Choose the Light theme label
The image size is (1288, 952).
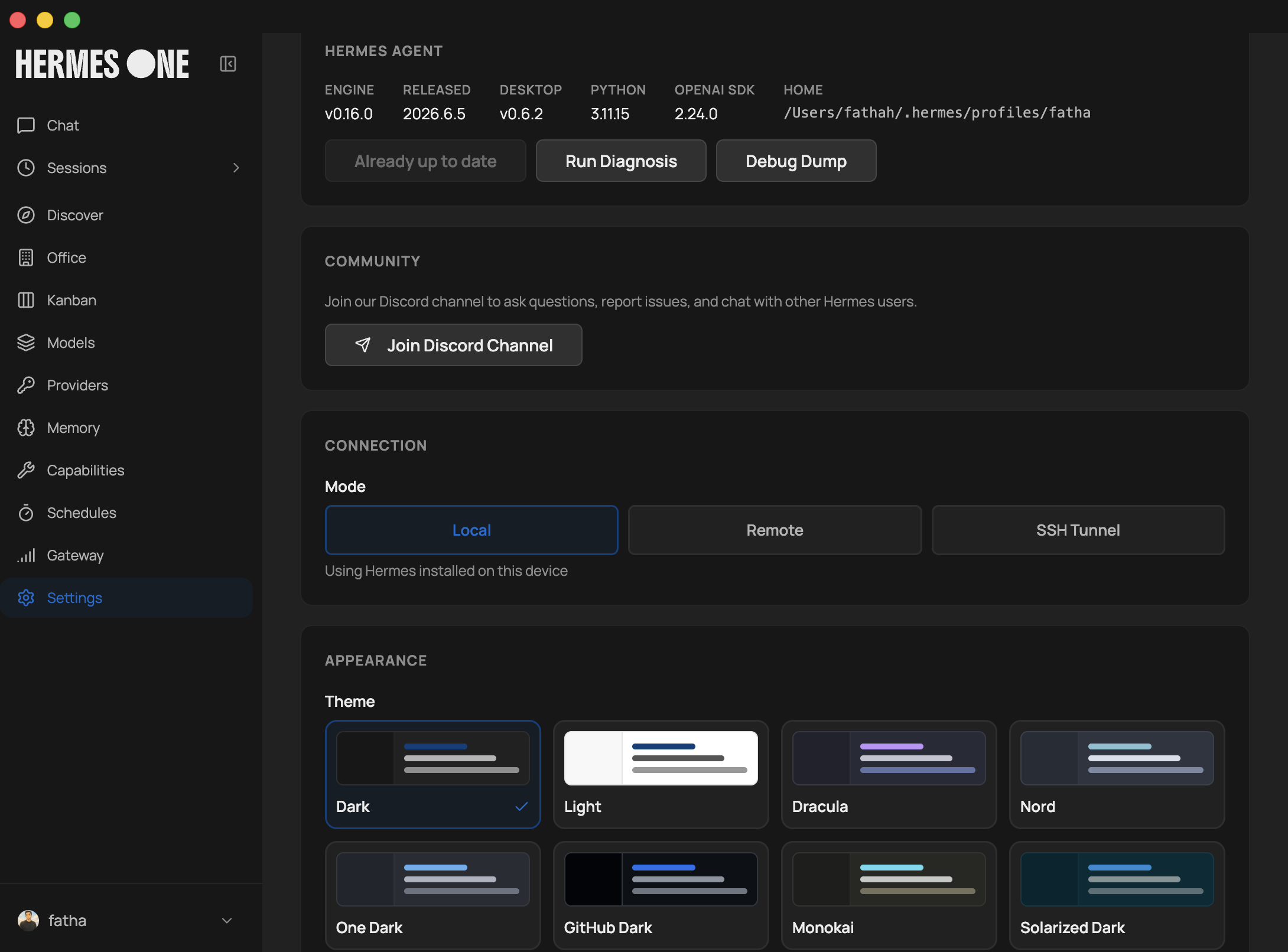tap(583, 807)
